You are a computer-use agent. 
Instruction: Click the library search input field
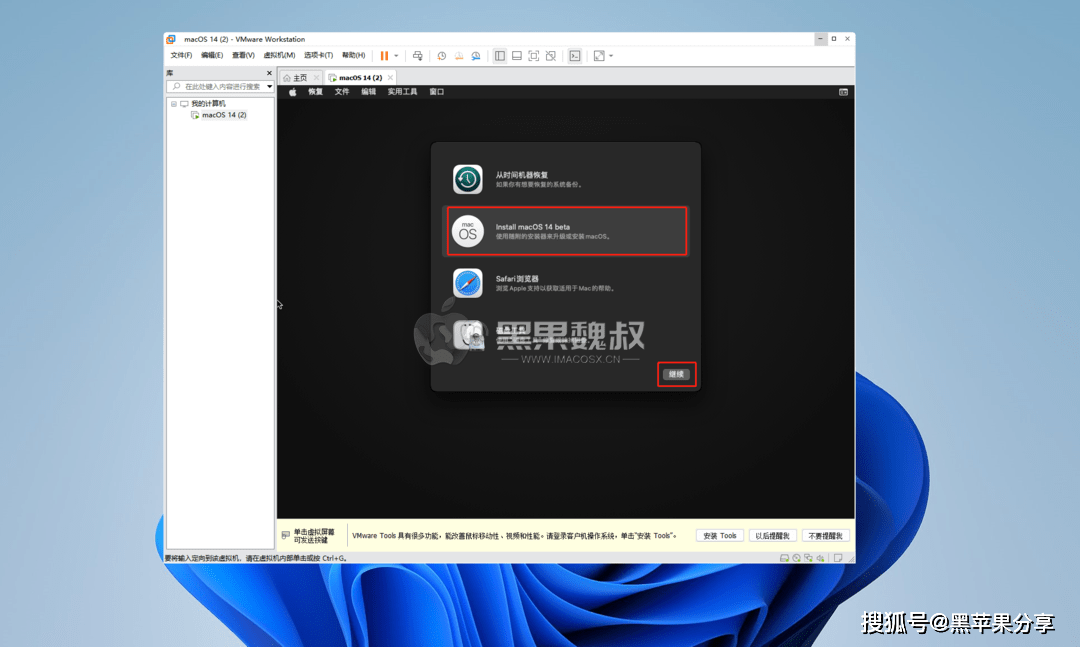click(216, 86)
